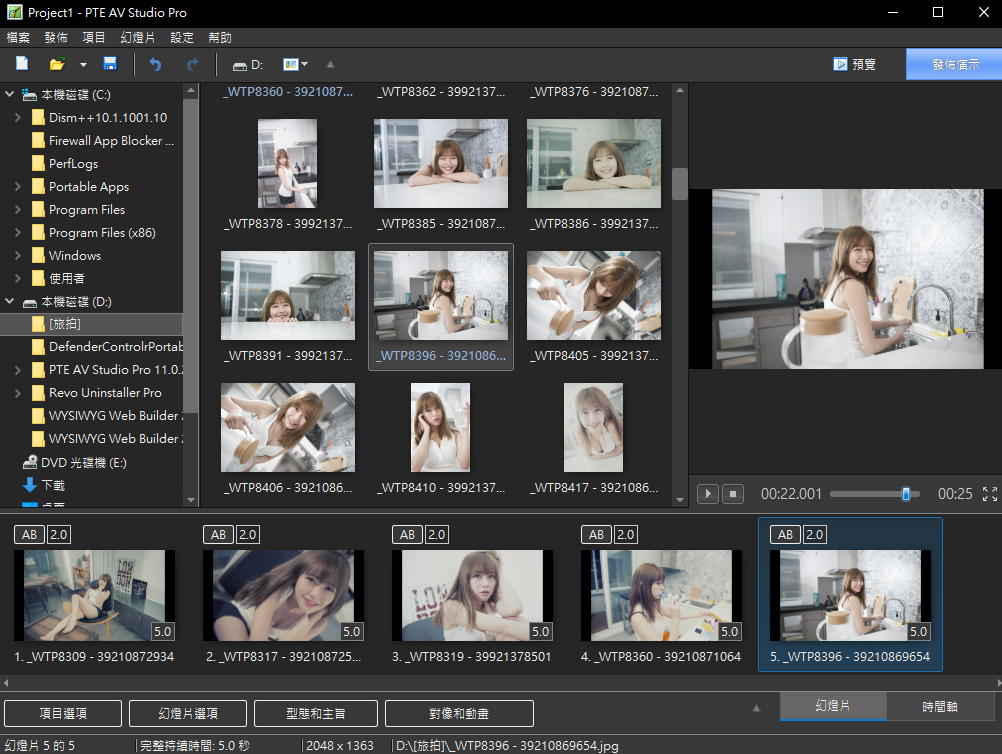Toggle the AB transition badge on slide 1
1002x754 pixels.
(x=28, y=535)
